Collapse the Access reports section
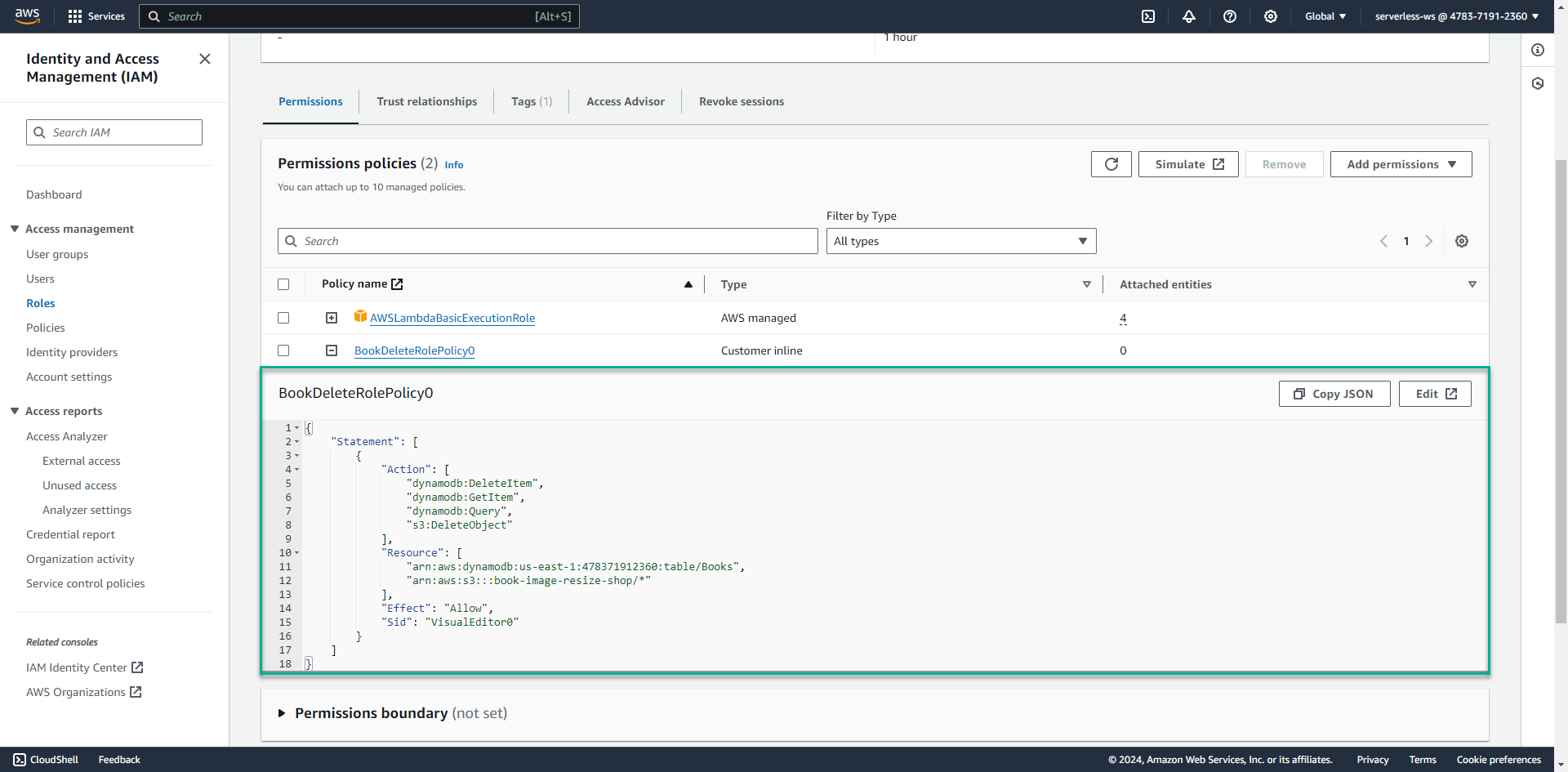 coord(15,411)
